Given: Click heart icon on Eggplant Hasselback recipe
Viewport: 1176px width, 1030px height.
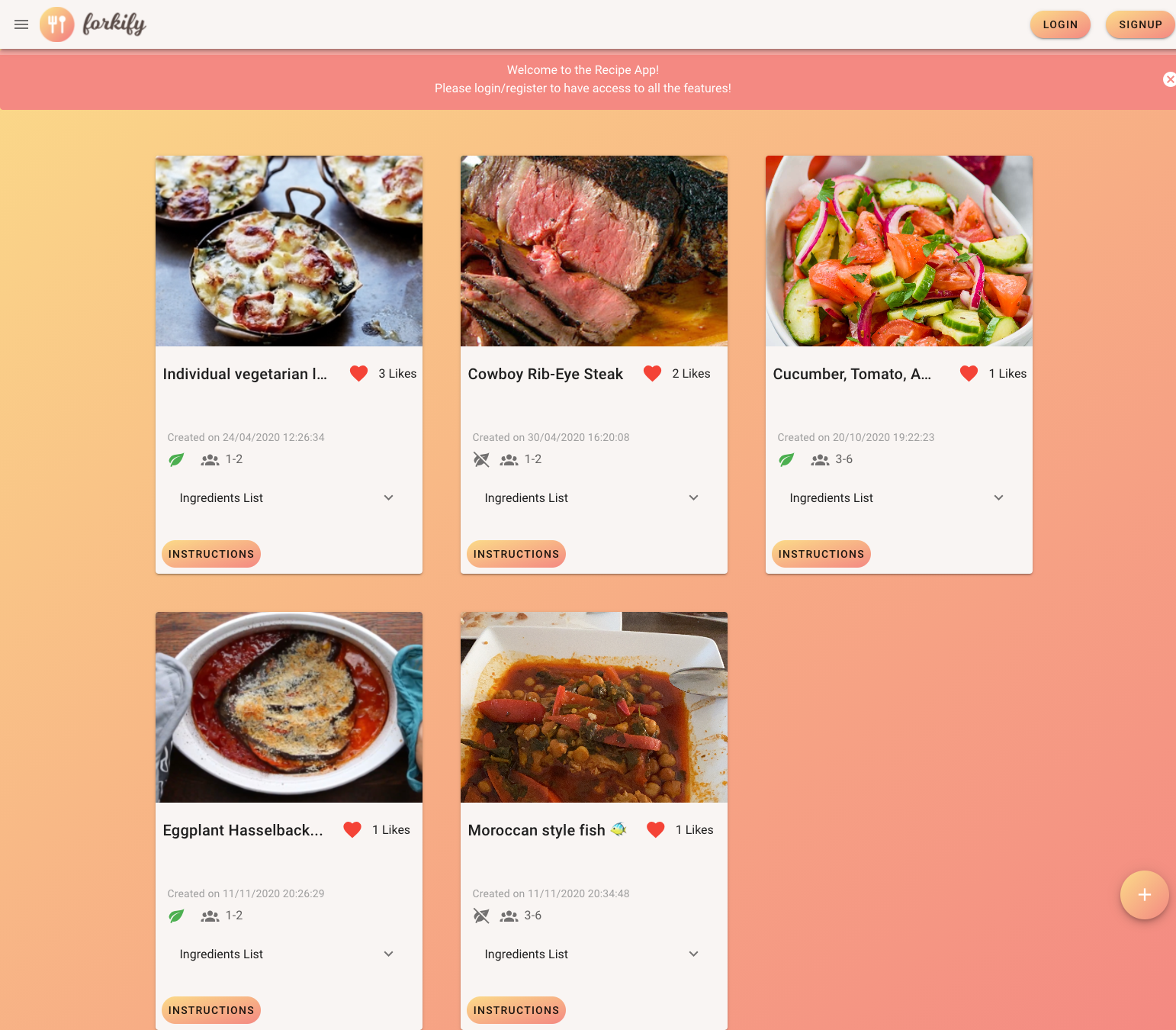Looking at the screenshot, I should pyautogui.click(x=352, y=829).
